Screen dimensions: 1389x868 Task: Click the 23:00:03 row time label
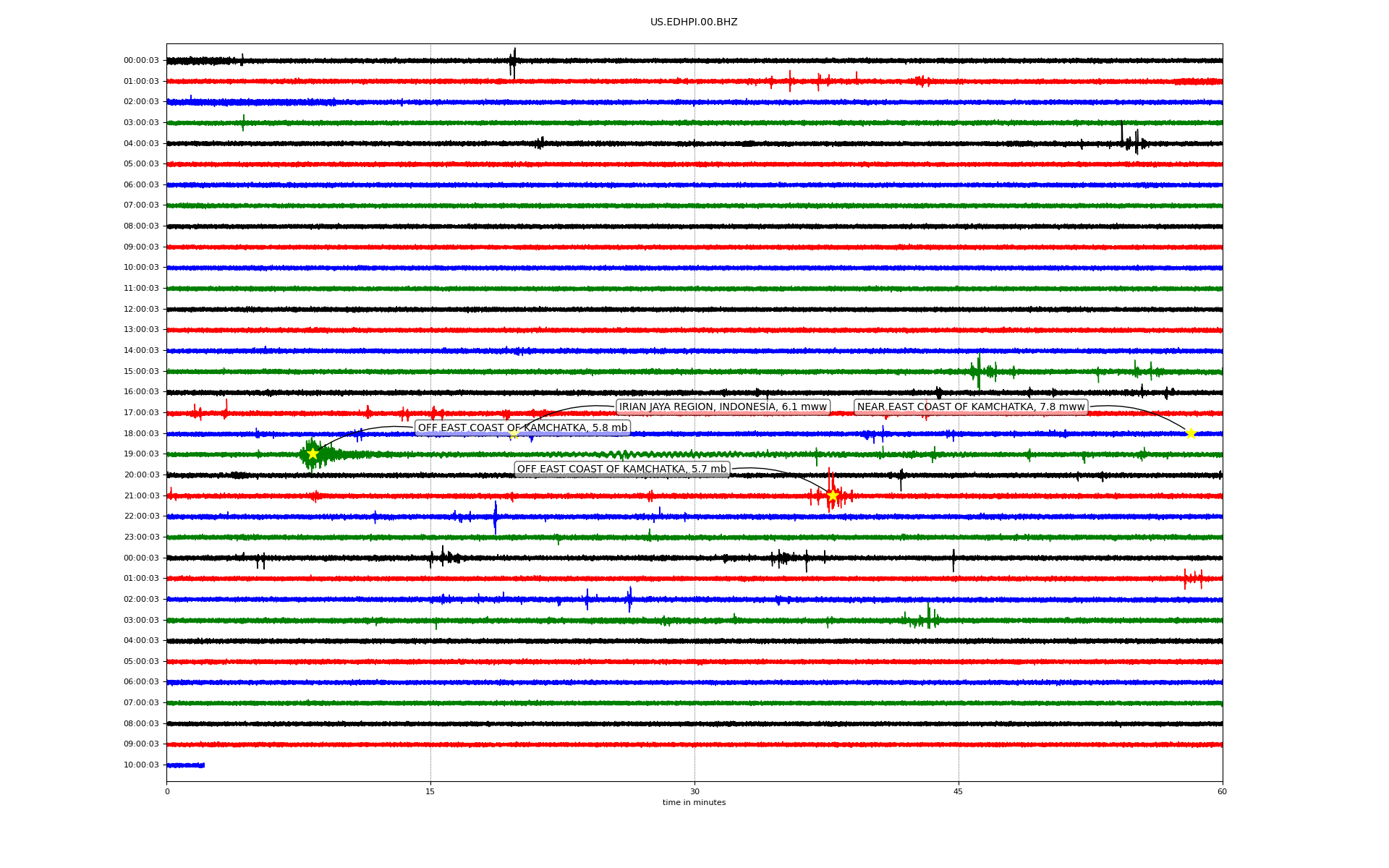(x=141, y=537)
